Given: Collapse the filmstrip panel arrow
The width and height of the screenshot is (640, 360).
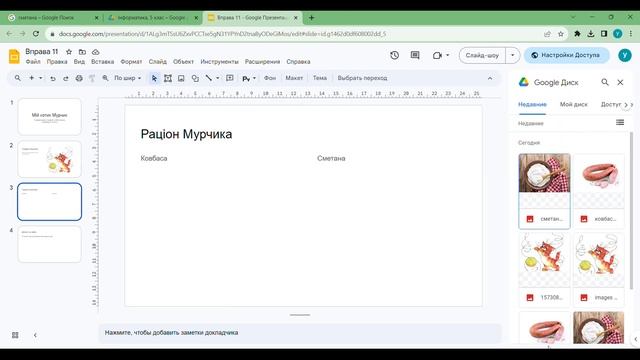Looking at the screenshot, I should coord(35,335).
